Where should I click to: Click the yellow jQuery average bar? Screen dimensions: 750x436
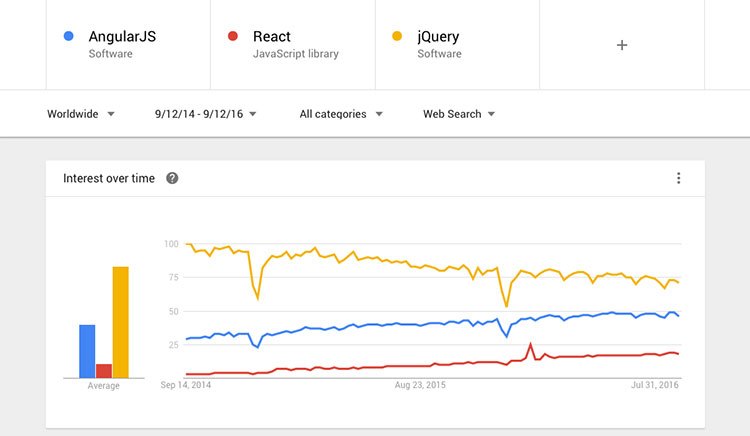pos(121,322)
